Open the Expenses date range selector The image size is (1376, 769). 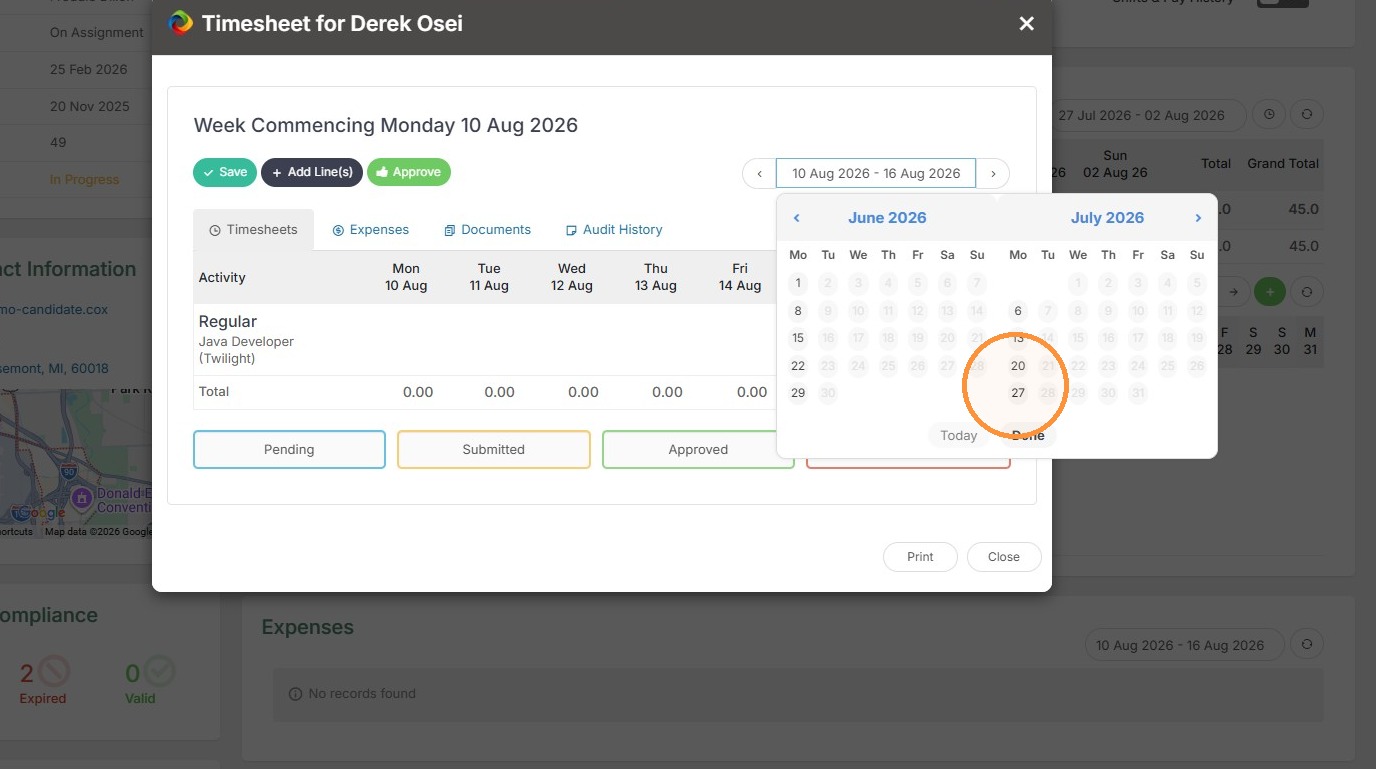(1180, 645)
